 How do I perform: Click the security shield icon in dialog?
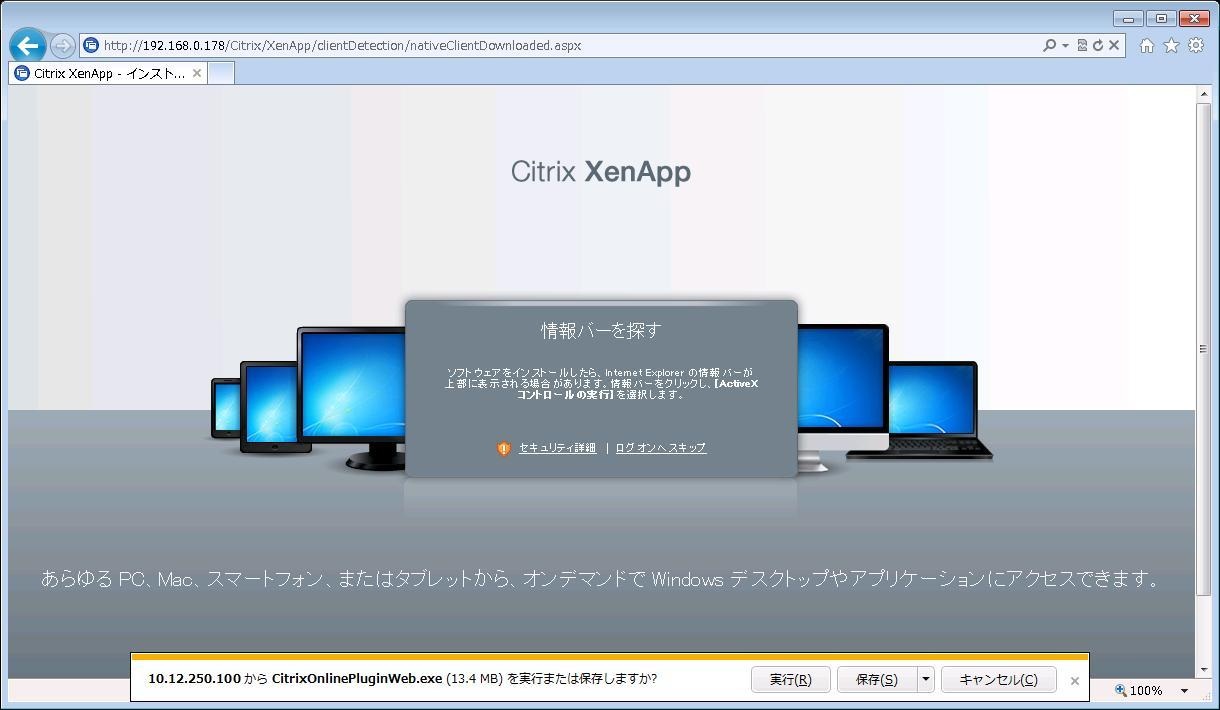click(x=504, y=448)
